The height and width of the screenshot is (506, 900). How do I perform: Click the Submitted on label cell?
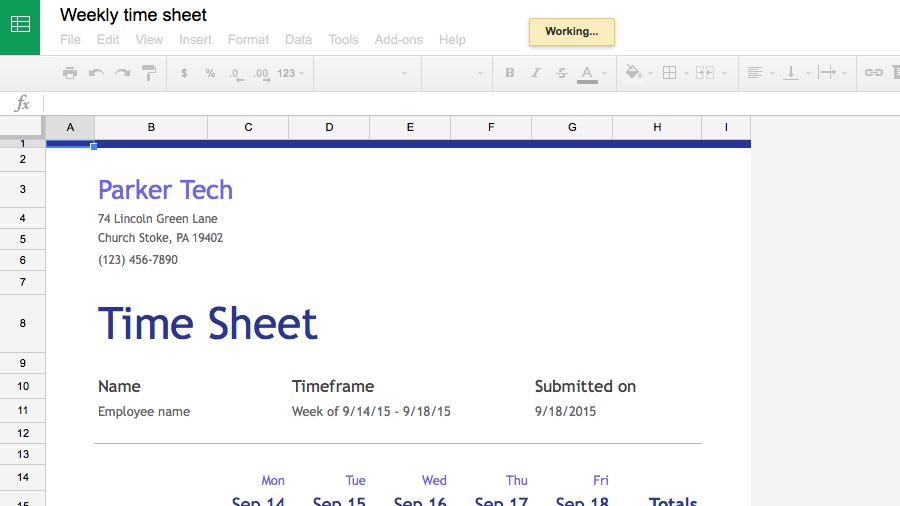(x=585, y=386)
